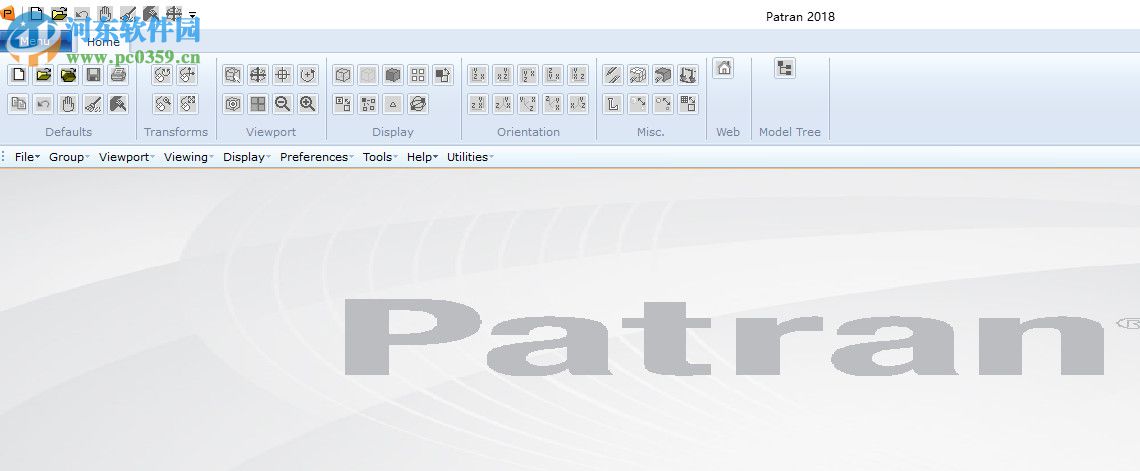The height and width of the screenshot is (471, 1140).
Task: Click Refresh Graphics icon in Defaults ribbon group
Action: tap(118, 104)
